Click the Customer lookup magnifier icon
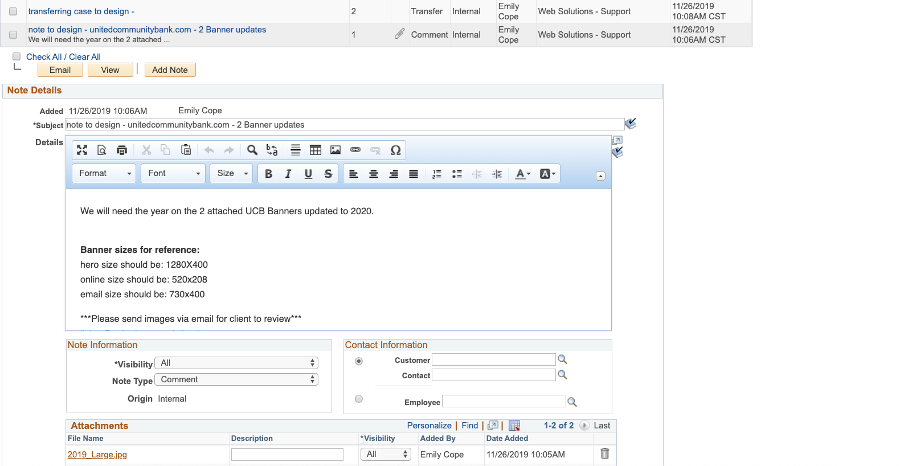The height and width of the screenshot is (466, 902). (x=562, y=360)
